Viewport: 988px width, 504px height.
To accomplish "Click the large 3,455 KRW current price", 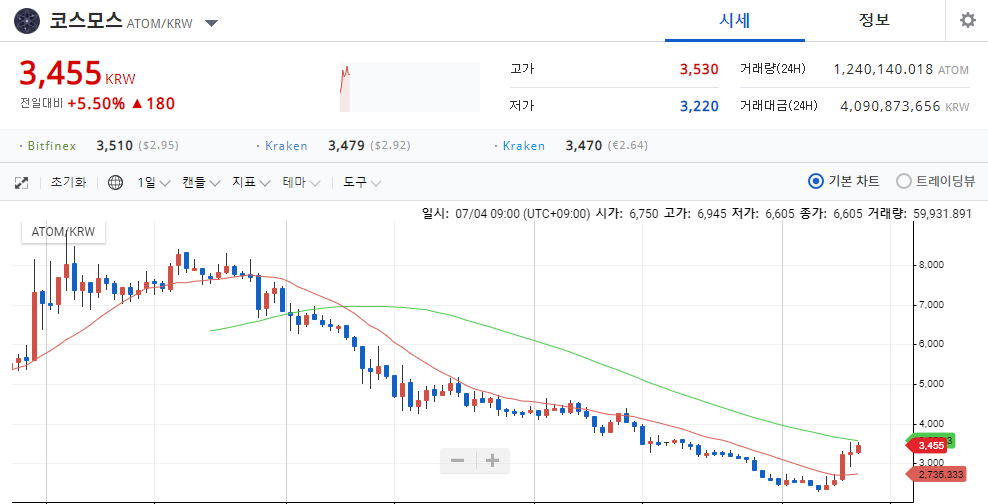I will click(77, 74).
